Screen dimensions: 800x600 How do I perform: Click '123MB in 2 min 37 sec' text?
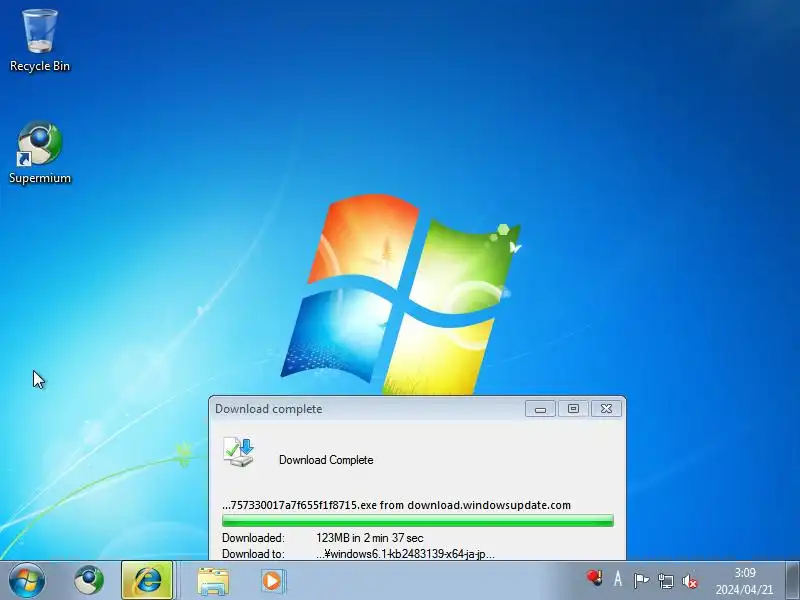(370, 538)
